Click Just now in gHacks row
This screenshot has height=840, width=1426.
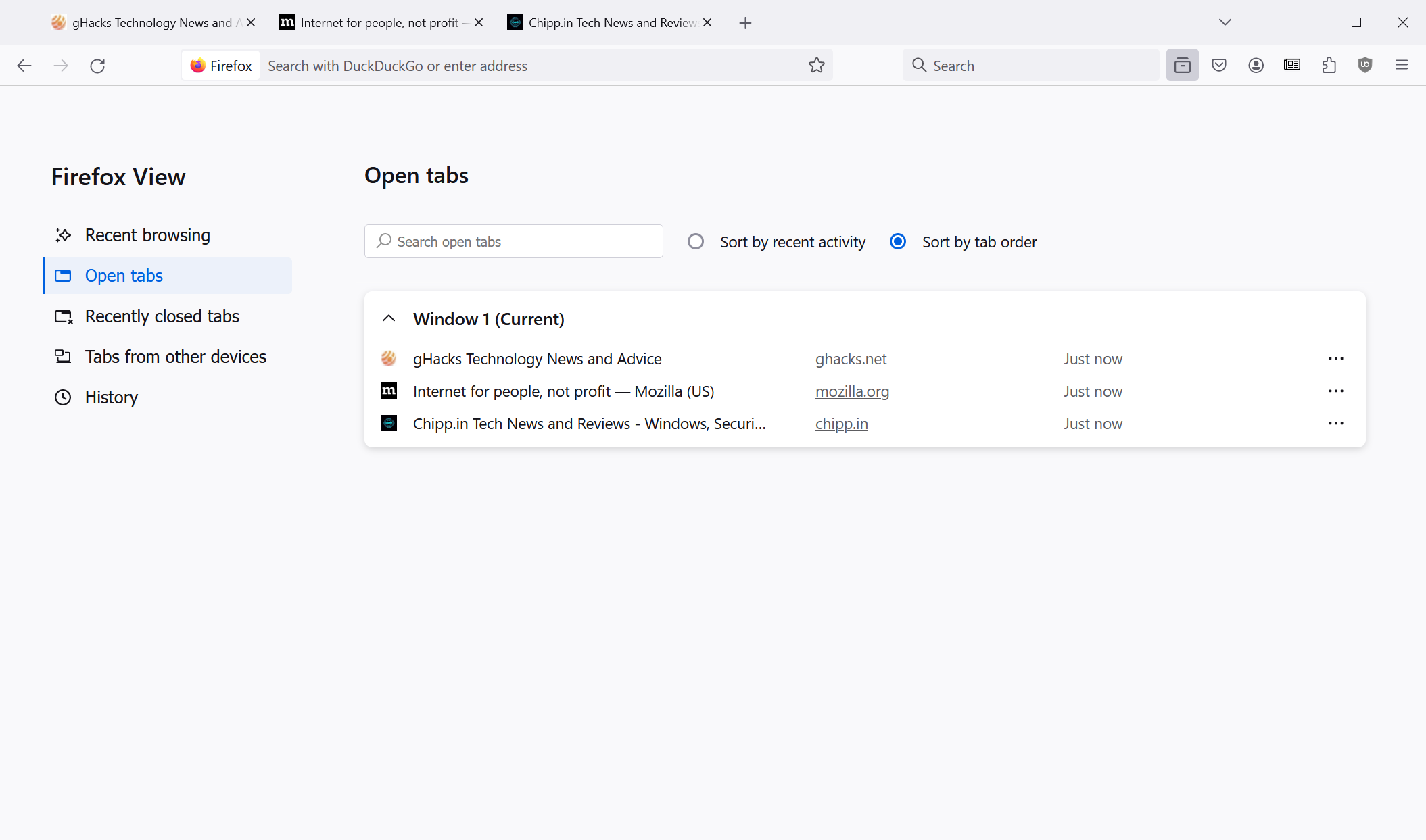click(x=1093, y=359)
